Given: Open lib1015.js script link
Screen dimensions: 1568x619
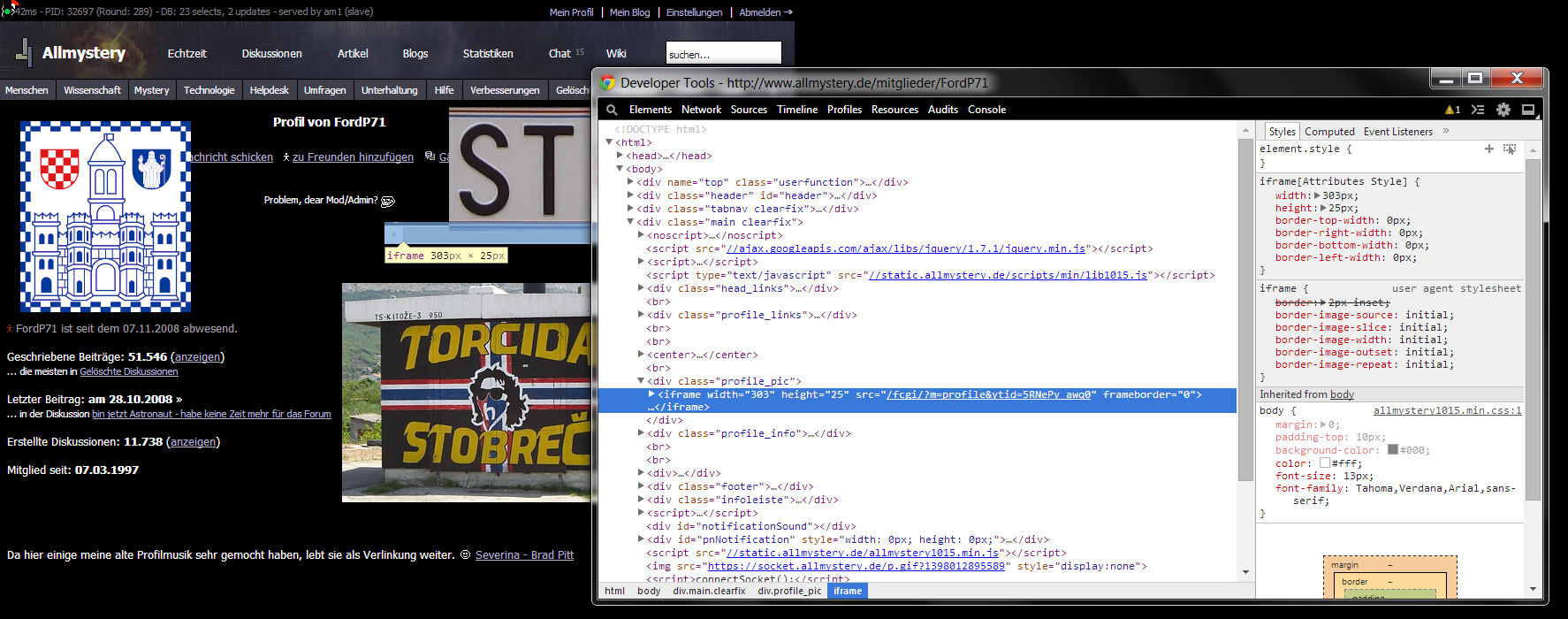Looking at the screenshot, I should 1008,275.
